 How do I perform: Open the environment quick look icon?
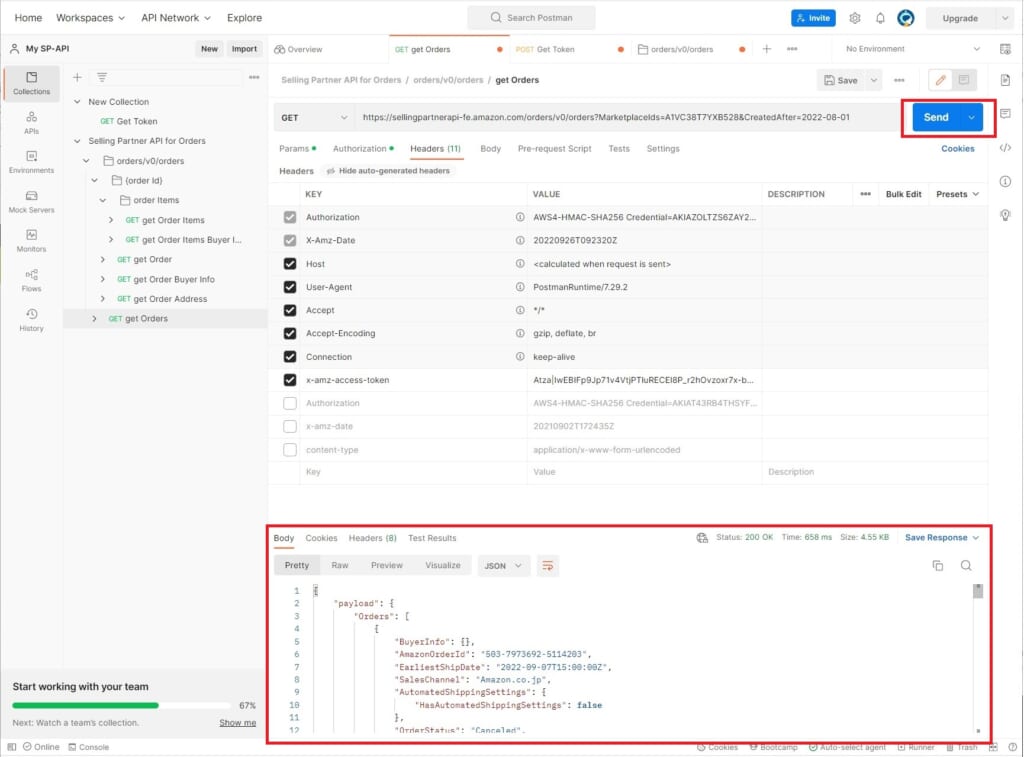[1006, 49]
